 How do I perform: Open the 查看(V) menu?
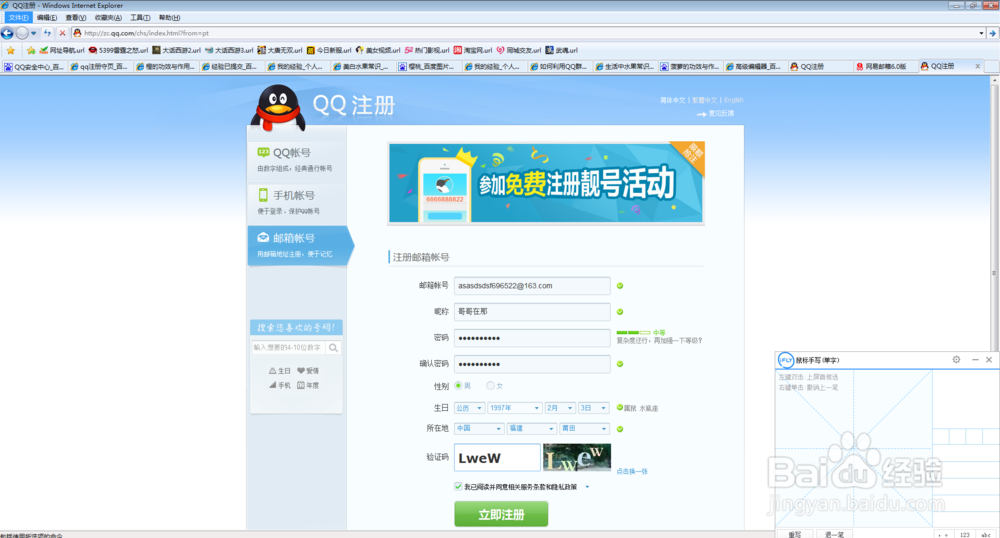(75, 18)
